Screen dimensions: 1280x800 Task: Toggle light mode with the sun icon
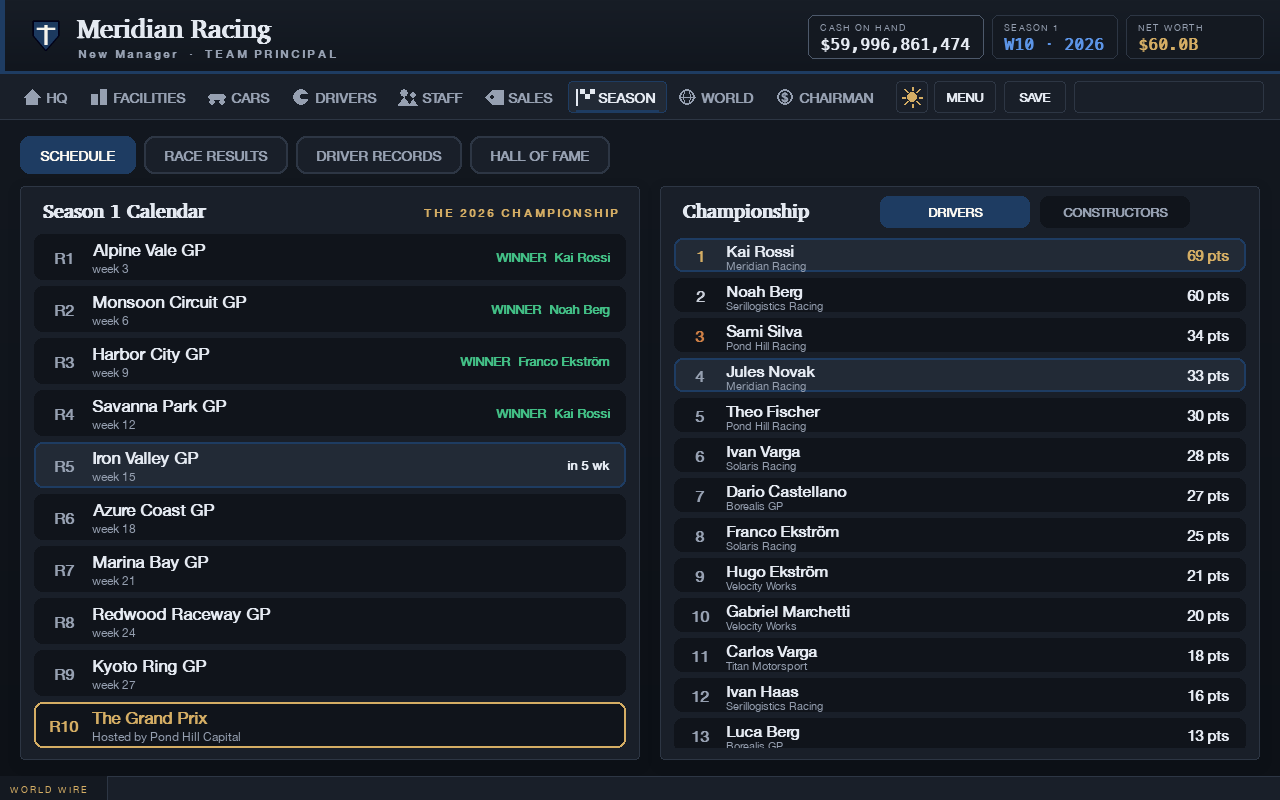point(912,97)
